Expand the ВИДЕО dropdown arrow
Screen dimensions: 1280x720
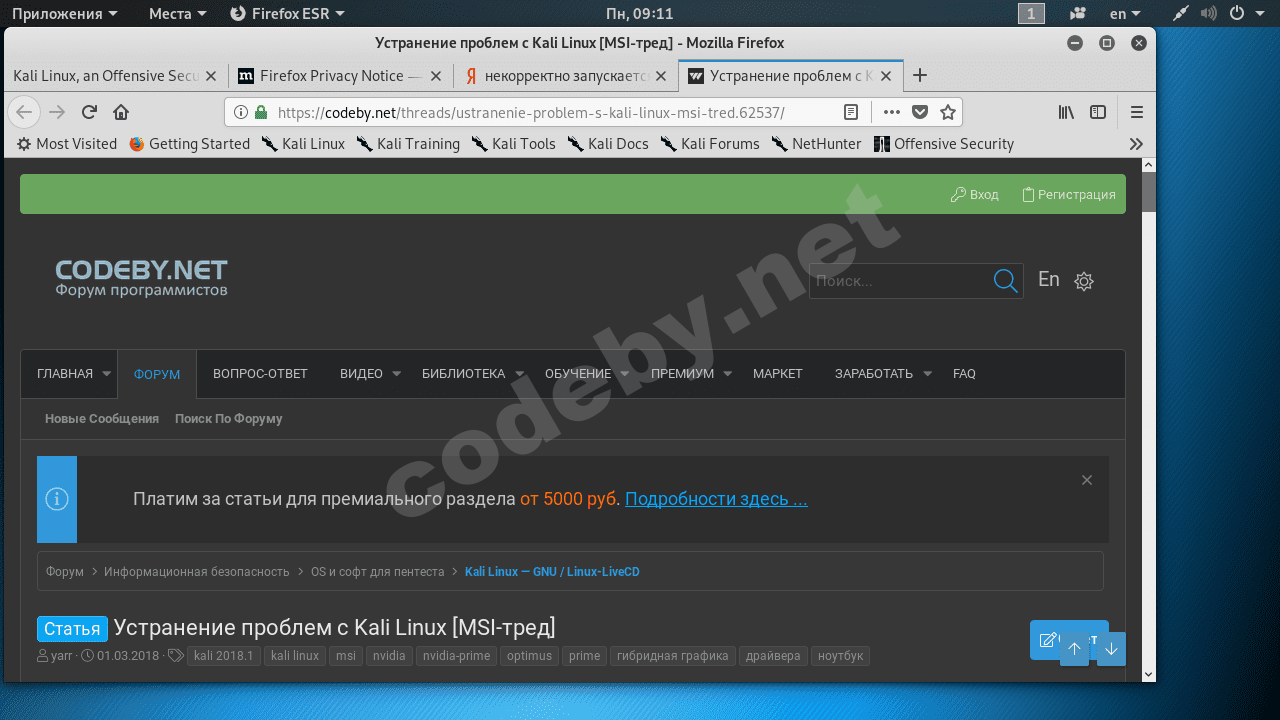point(396,374)
